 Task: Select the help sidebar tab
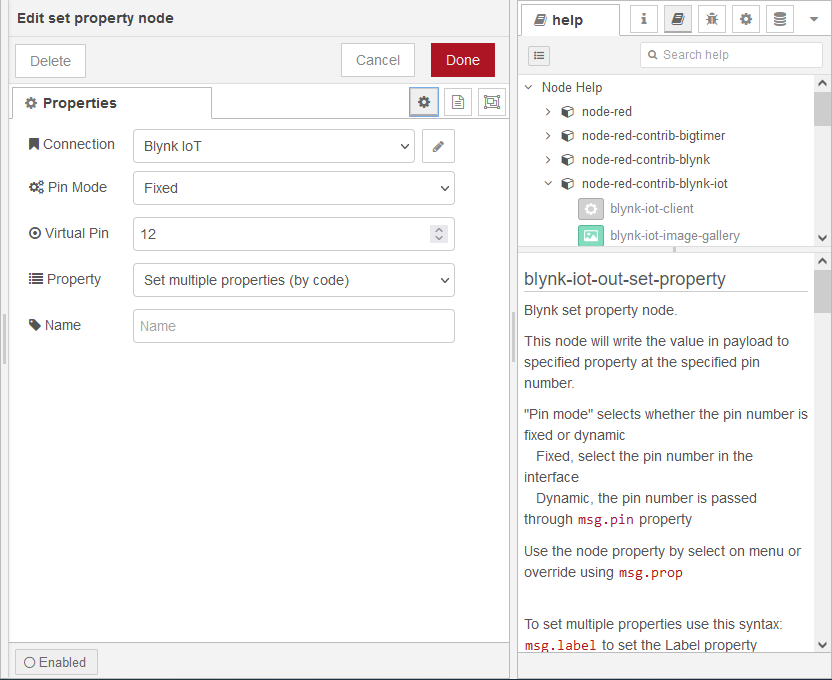tap(570, 20)
